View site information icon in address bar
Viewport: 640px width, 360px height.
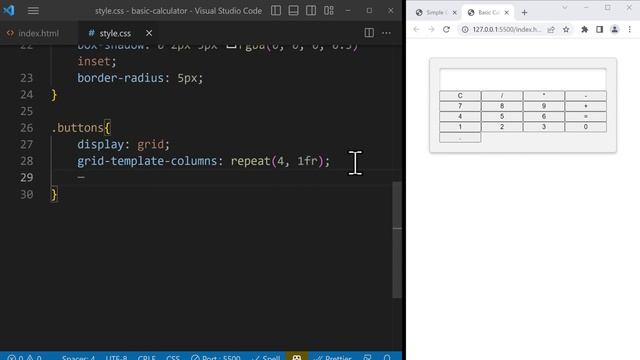pos(465,29)
